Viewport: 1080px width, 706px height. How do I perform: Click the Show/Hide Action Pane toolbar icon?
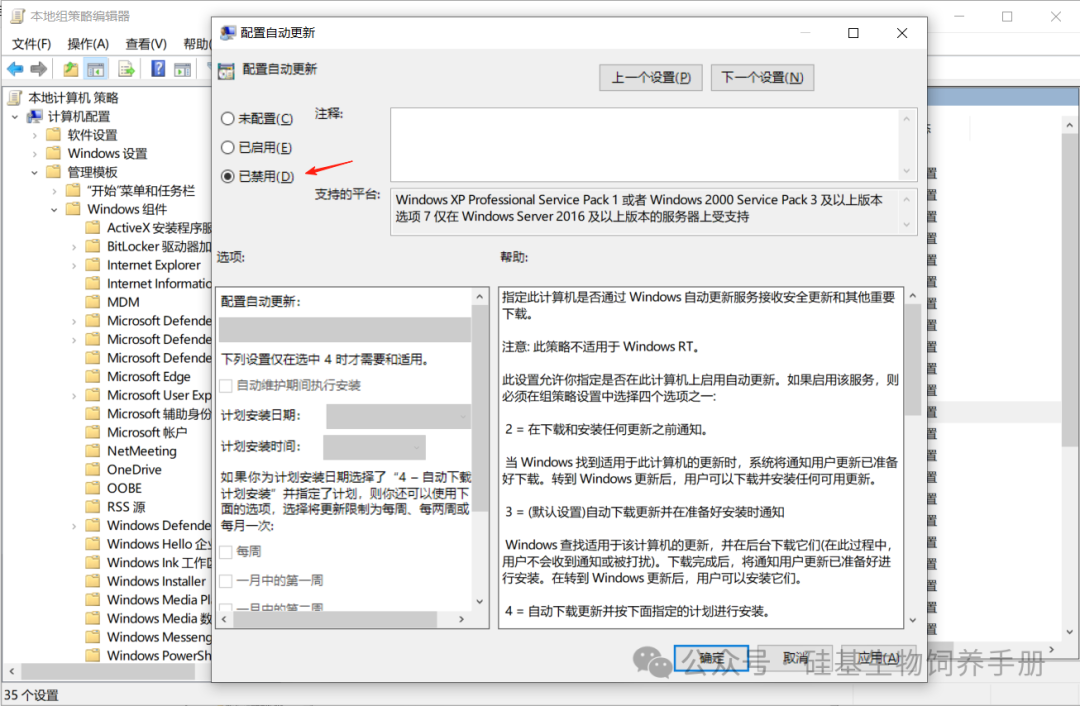[x=183, y=69]
